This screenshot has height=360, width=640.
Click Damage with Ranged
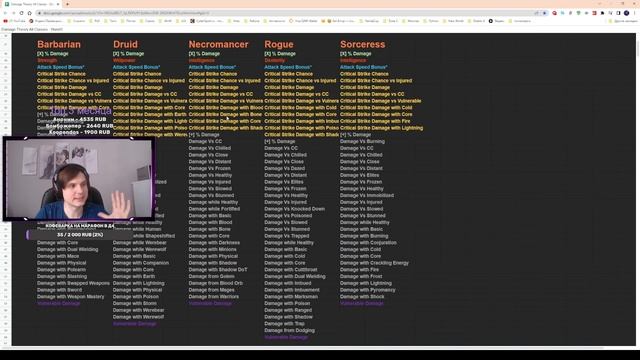(x=288, y=310)
